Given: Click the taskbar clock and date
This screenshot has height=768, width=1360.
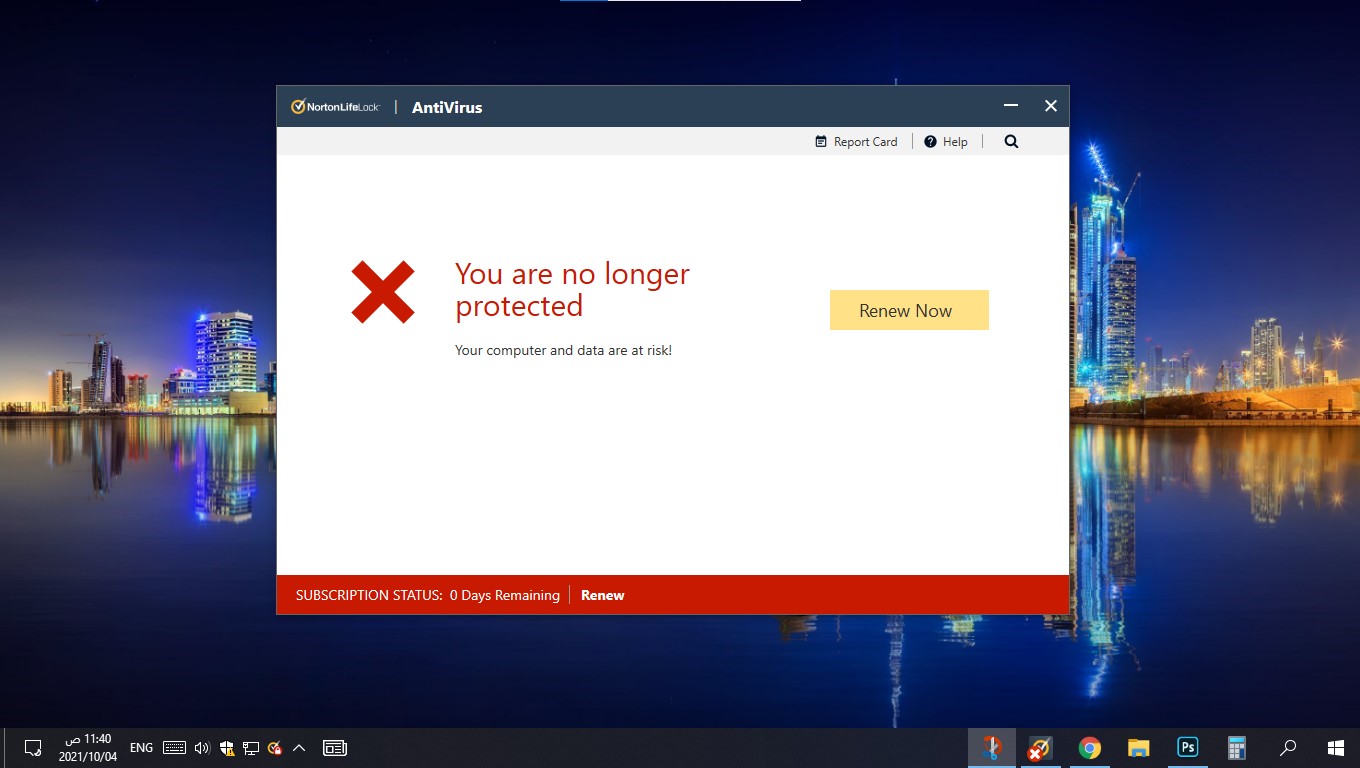Looking at the screenshot, I should [x=88, y=748].
